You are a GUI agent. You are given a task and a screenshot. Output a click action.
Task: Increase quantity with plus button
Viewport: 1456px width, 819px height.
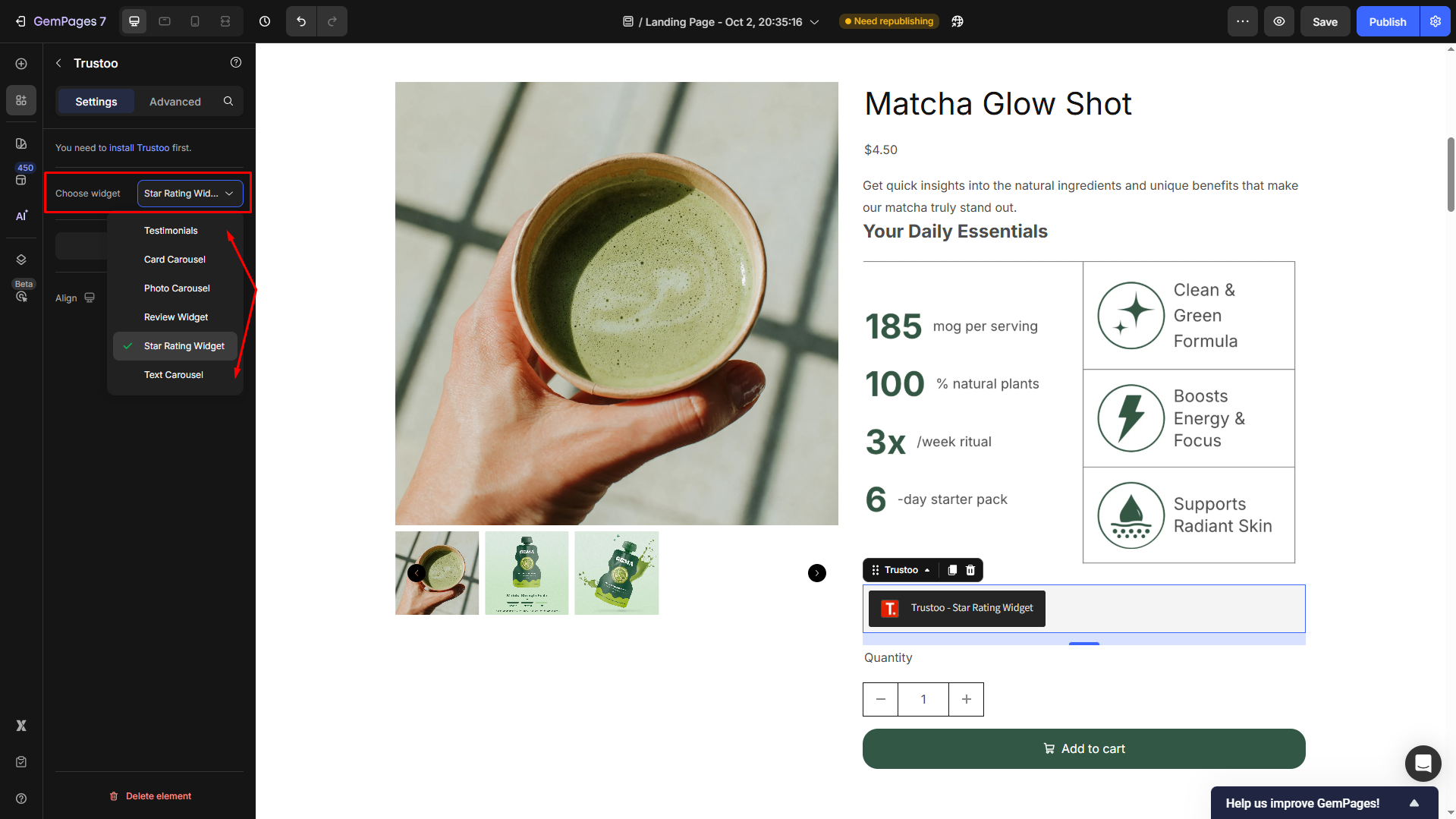click(x=966, y=699)
